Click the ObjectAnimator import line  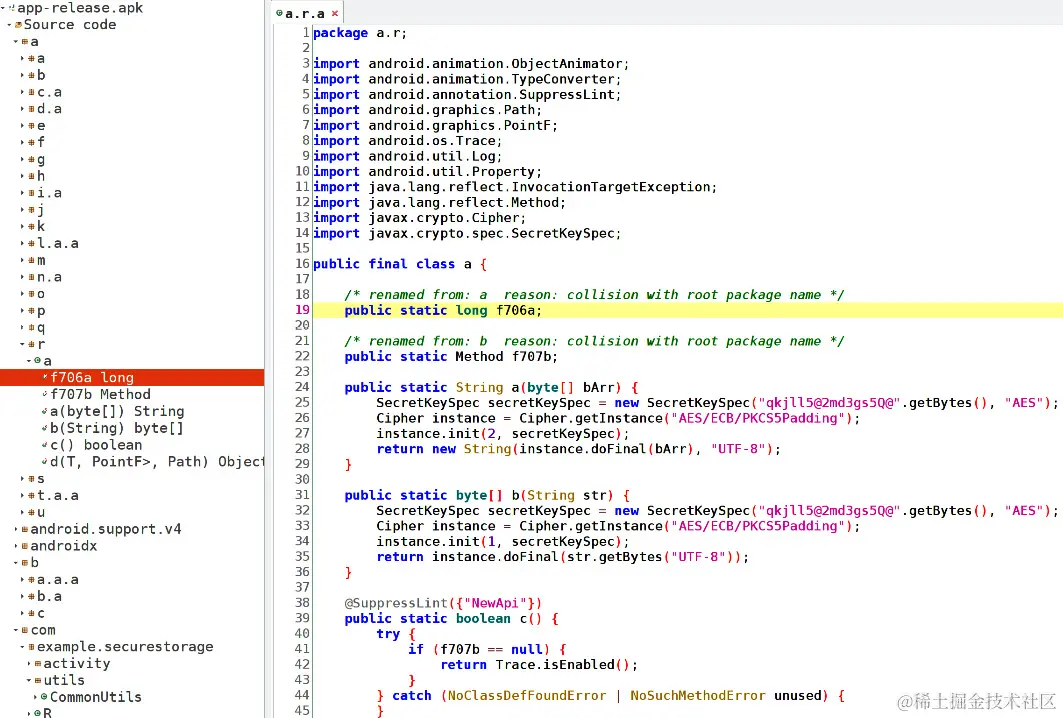(x=471, y=64)
